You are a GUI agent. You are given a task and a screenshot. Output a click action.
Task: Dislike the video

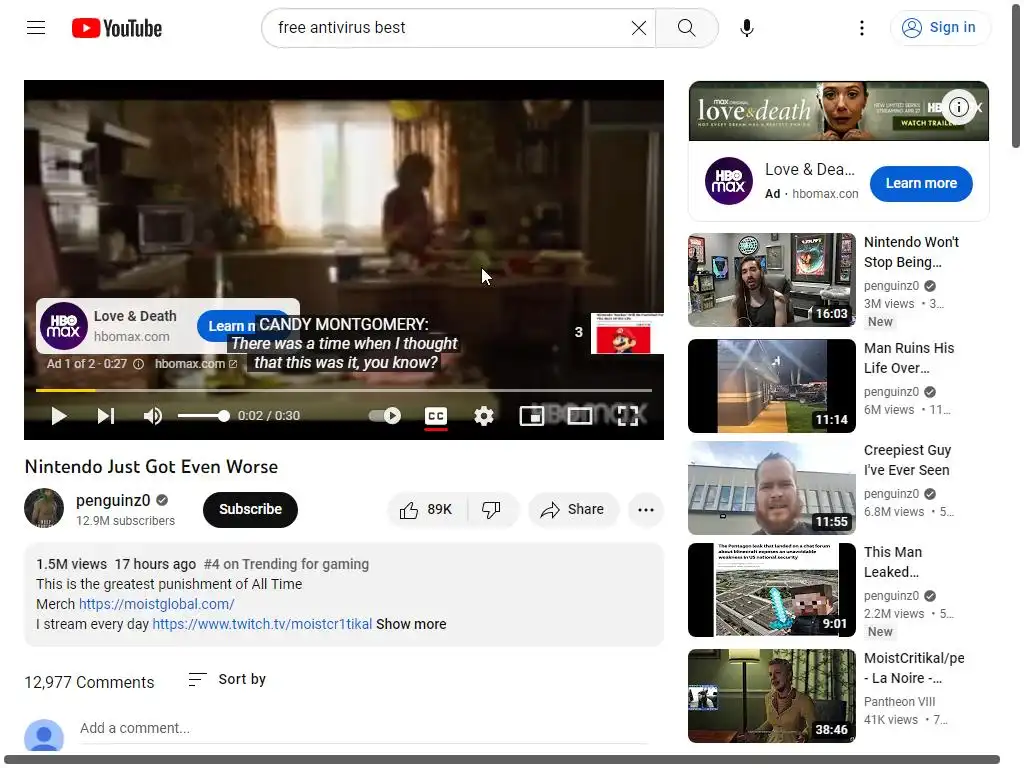491,509
